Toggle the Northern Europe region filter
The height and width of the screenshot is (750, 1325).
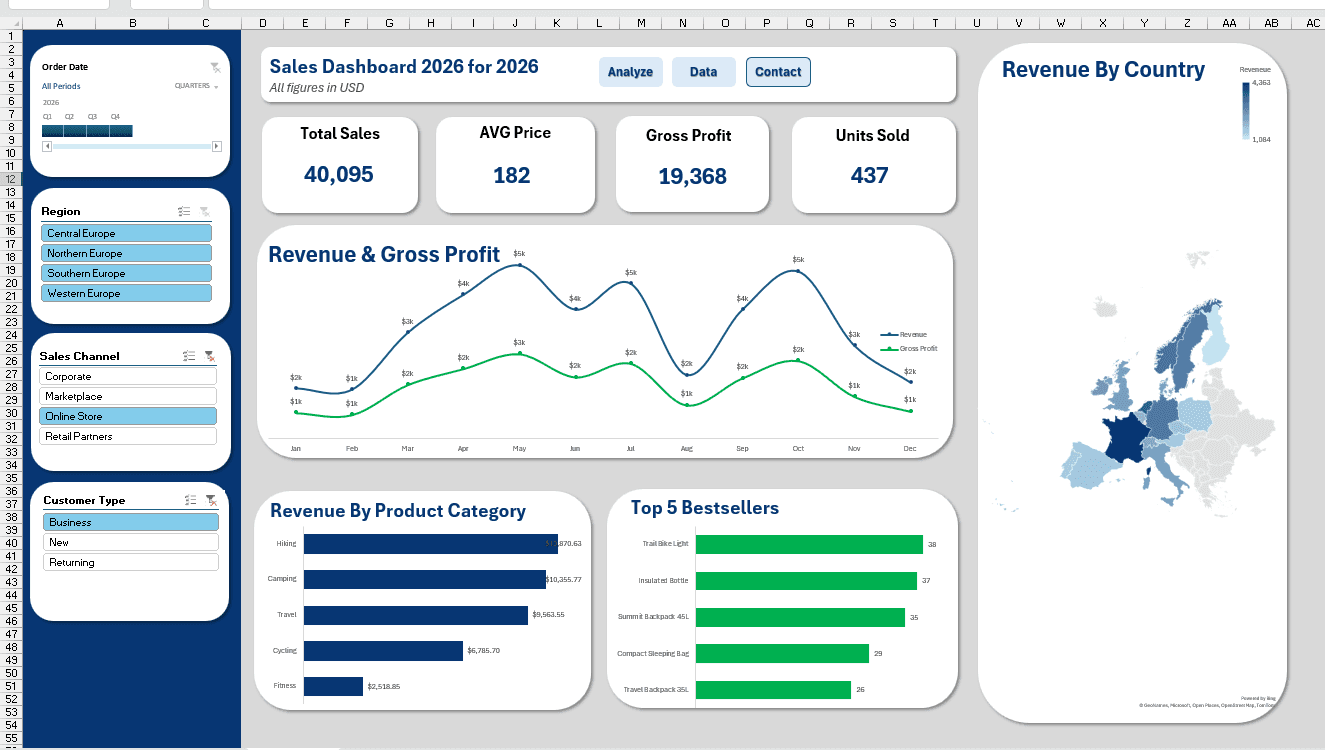(x=126, y=253)
